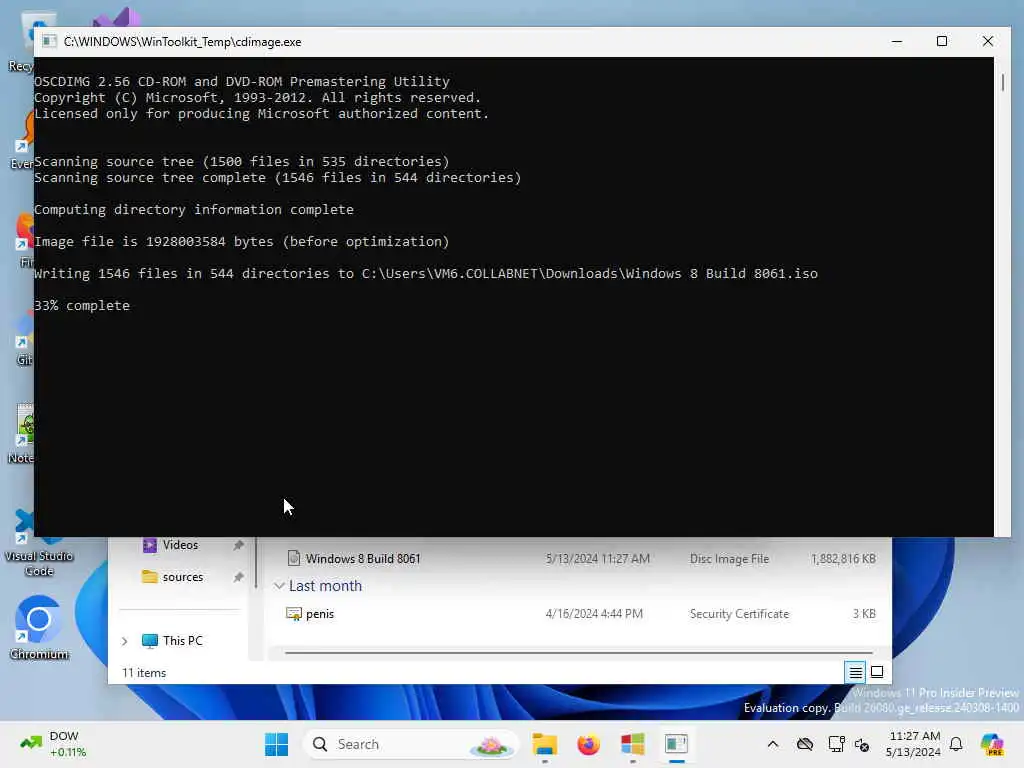Click the cdimage.exe console title bar icon
1024x768 pixels.
(x=49, y=41)
